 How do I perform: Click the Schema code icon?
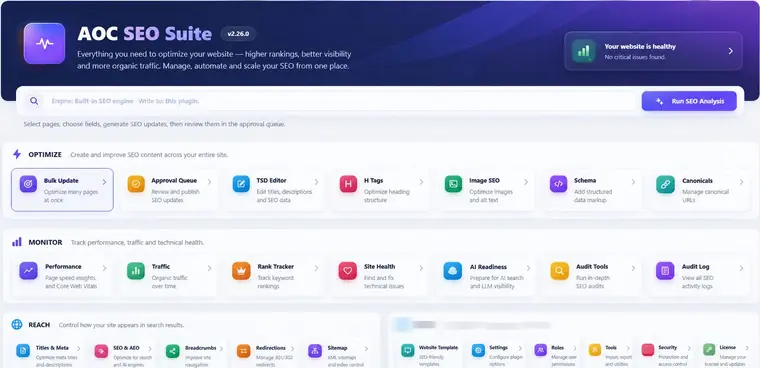pos(558,184)
